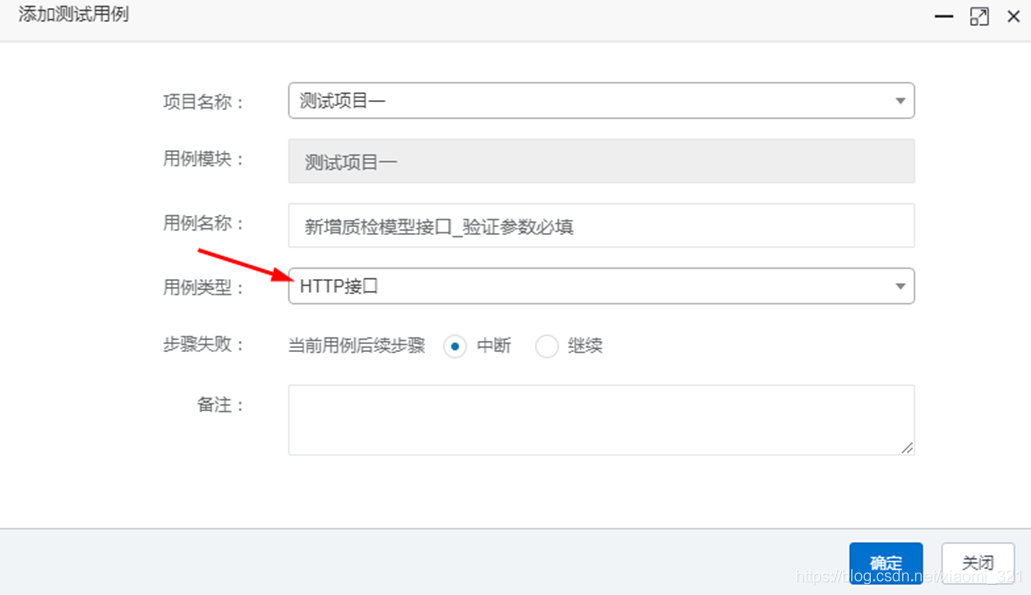Click the 添加测试用例 dialog title

tap(74, 14)
